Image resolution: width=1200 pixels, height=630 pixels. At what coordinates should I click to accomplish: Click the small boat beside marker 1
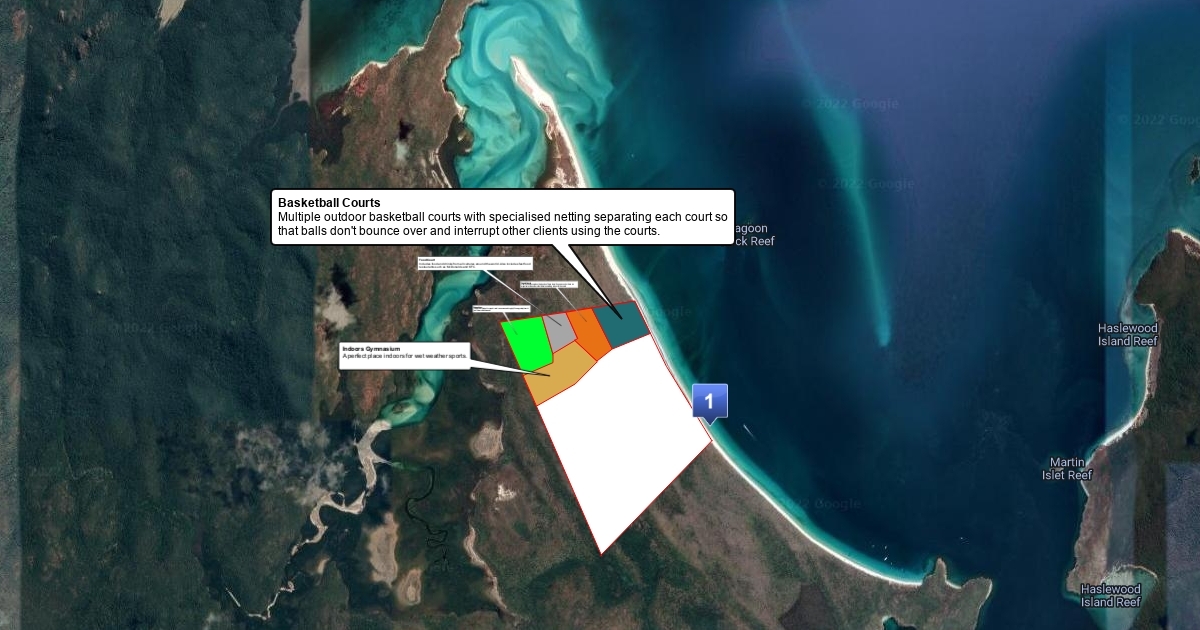tap(750, 432)
